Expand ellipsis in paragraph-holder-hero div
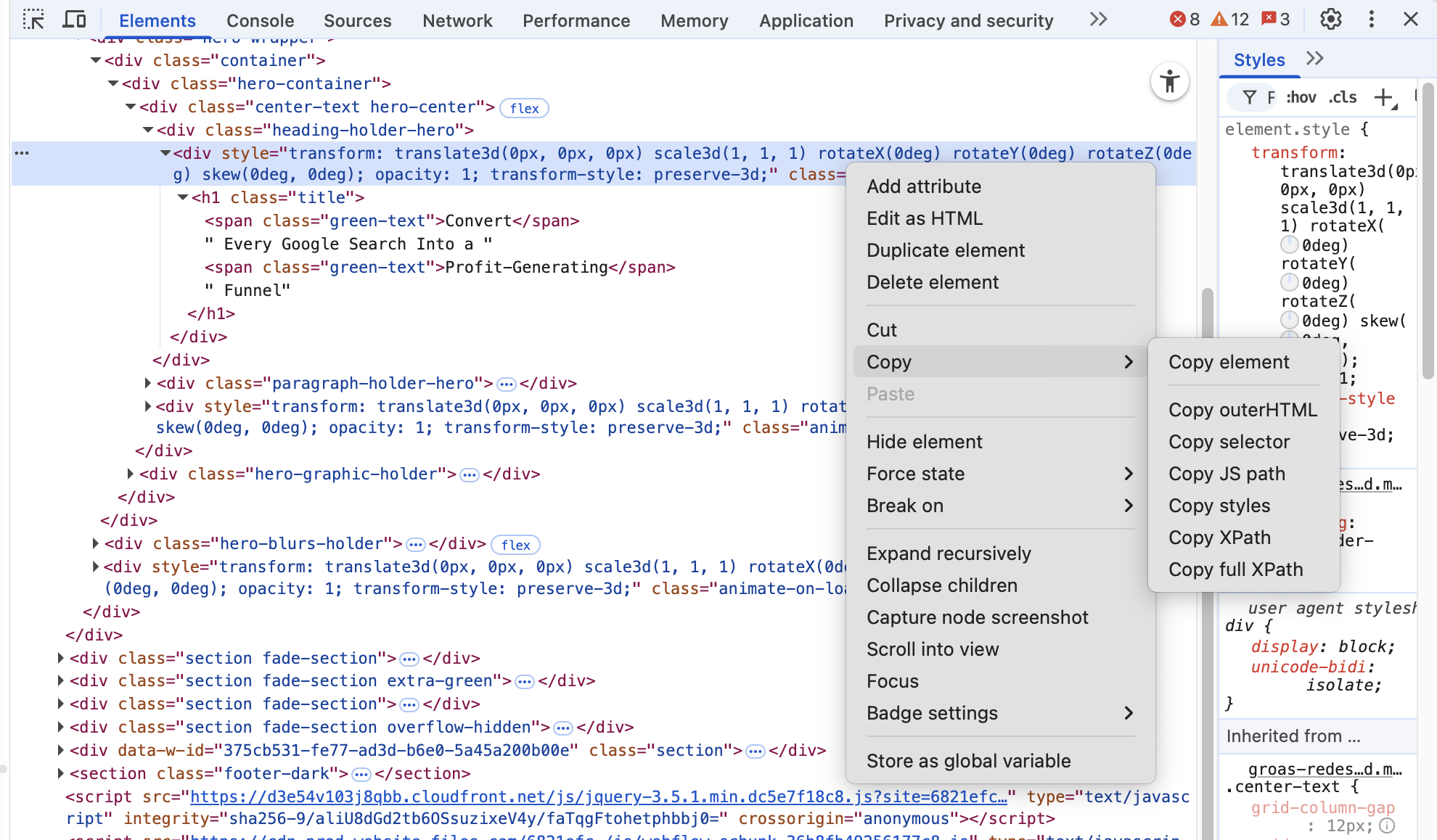The width and height of the screenshot is (1437, 840). pyautogui.click(x=507, y=384)
